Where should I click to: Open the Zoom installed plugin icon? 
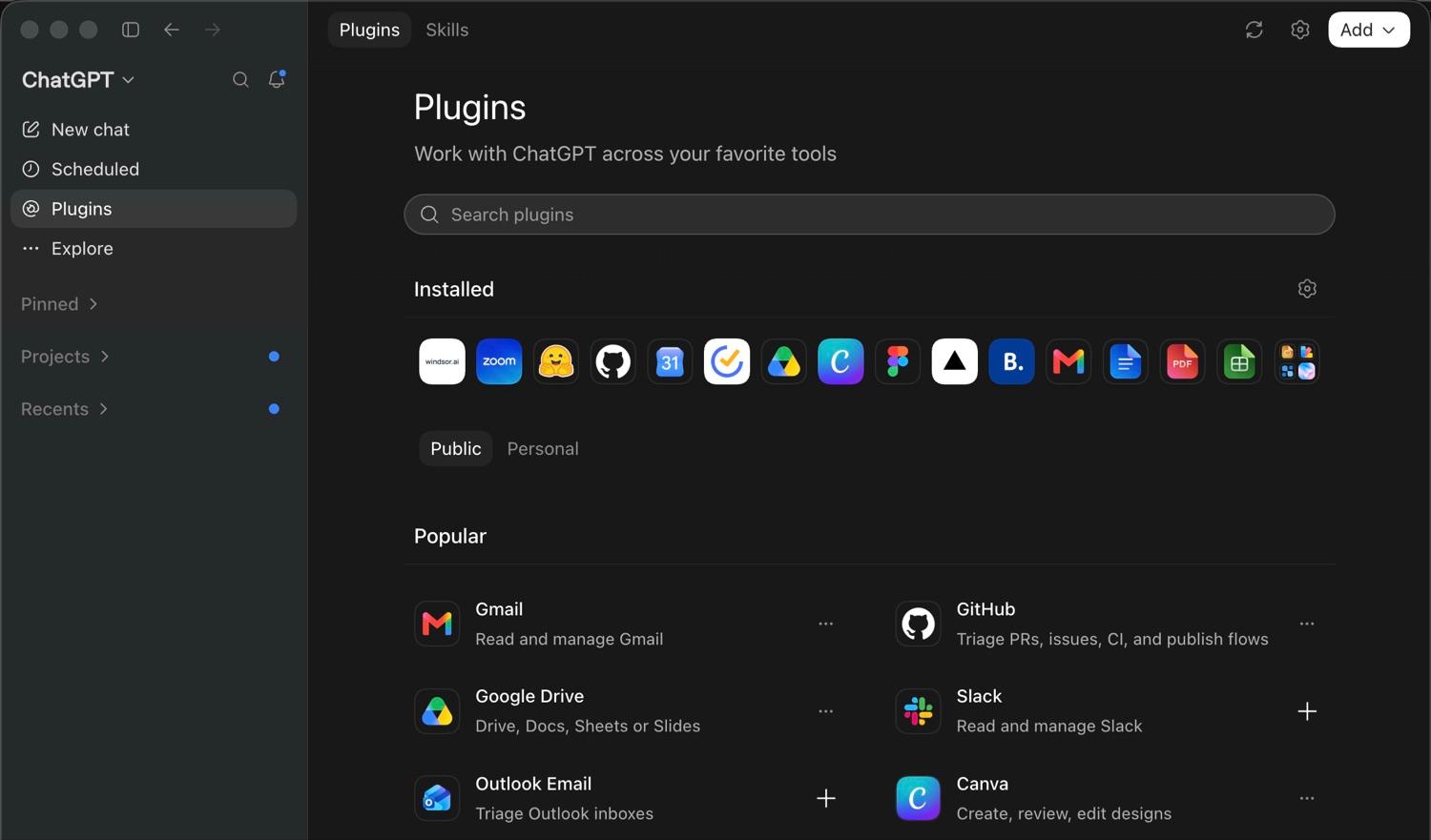click(499, 361)
